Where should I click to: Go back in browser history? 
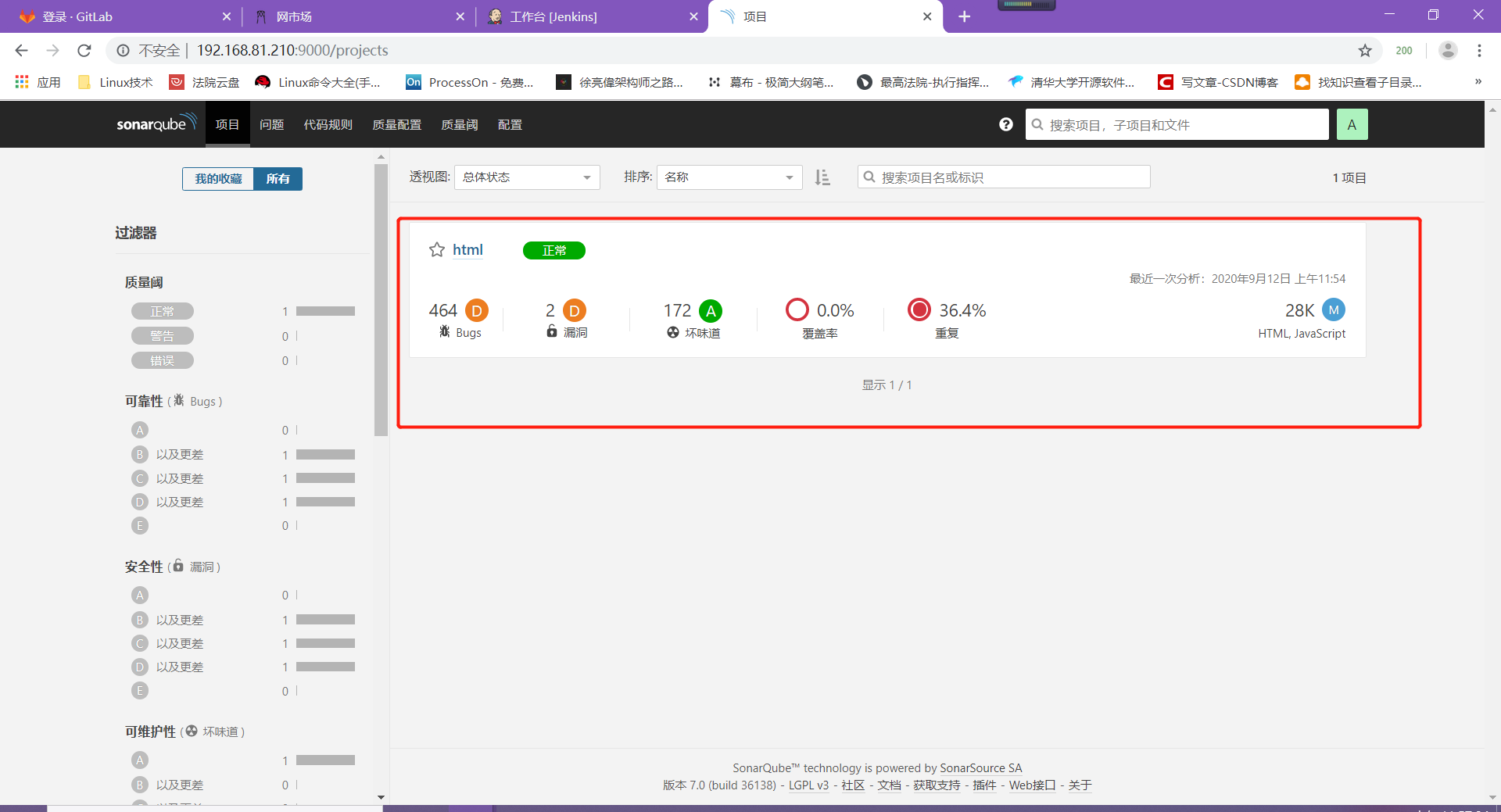21,50
